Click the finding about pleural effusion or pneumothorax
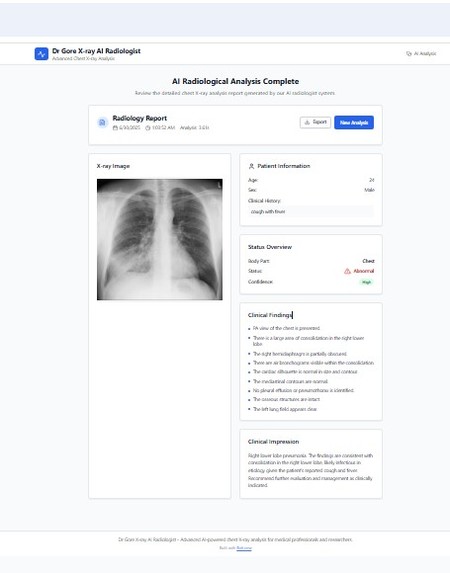The image size is (450, 573). [303, 390]
